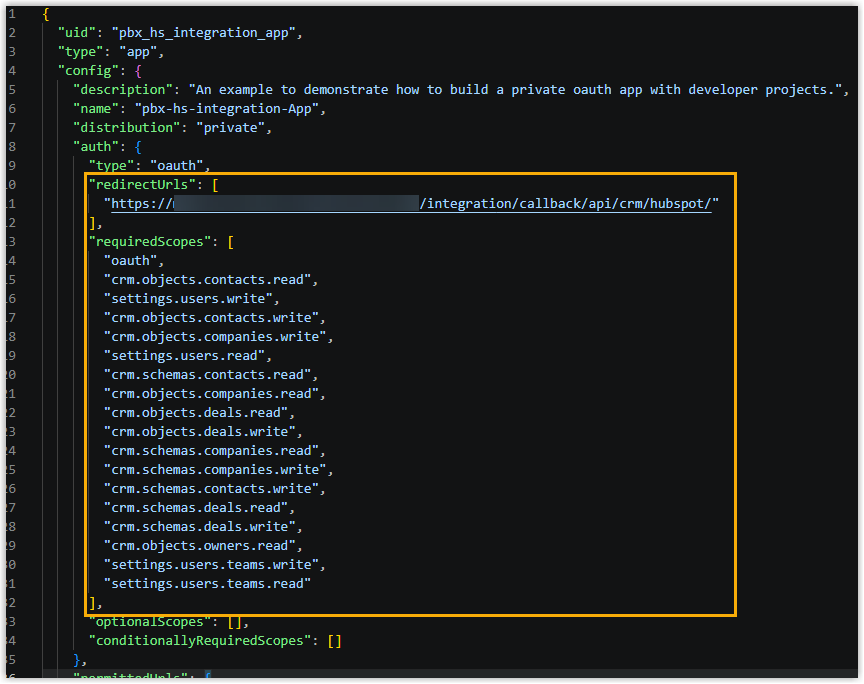864x684 pixels.
Task: Select "crm.objects.owners.read" scope
Action: pyautogui.click(x=200, y=546)
